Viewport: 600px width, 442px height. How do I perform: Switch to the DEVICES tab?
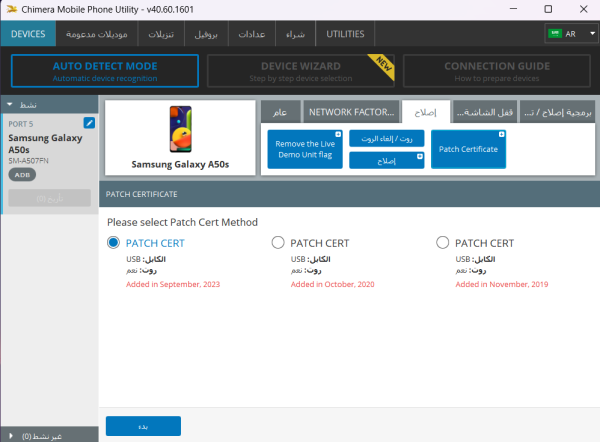coord(28,34)
